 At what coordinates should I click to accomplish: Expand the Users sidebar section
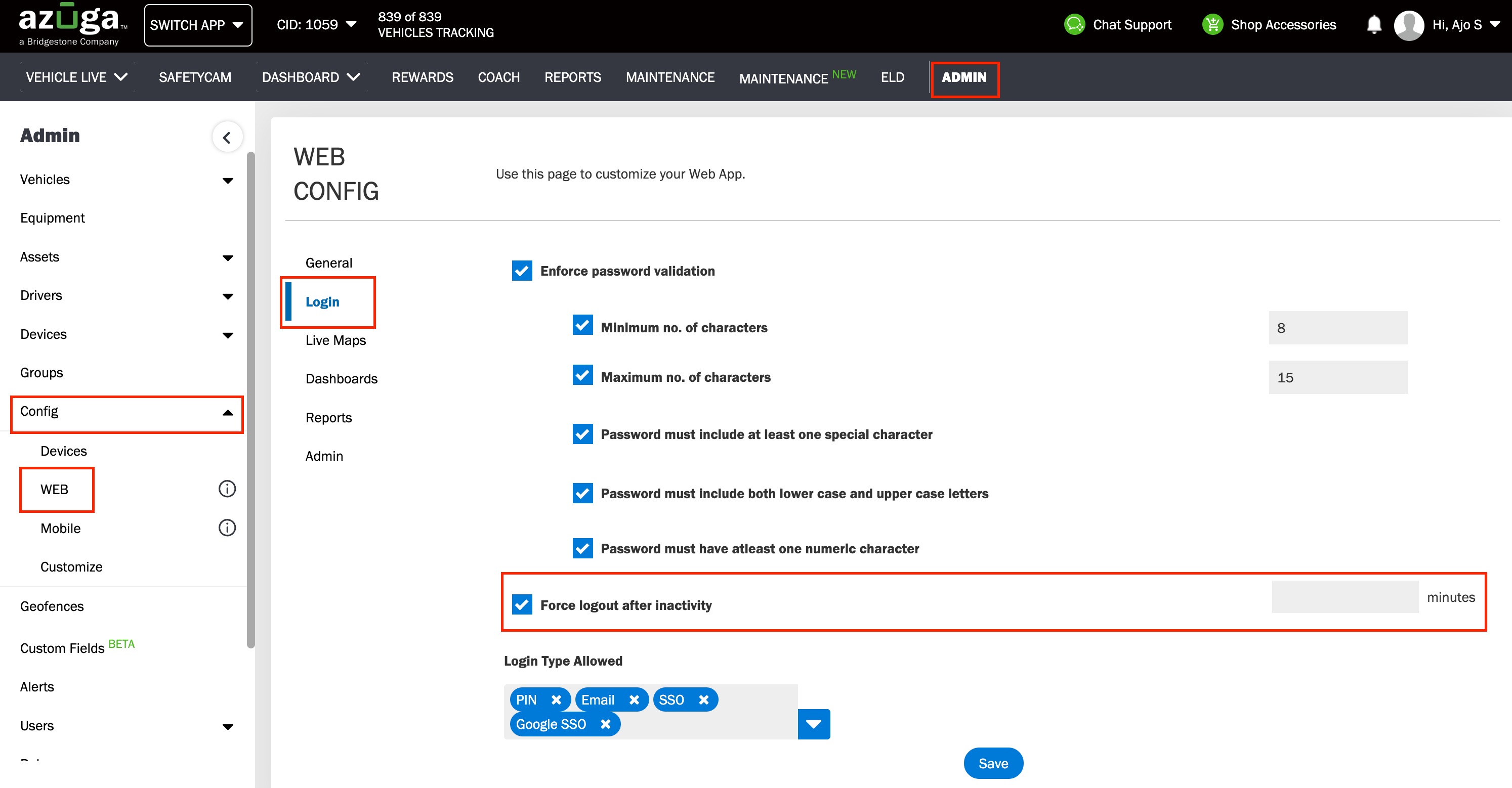tap(228, 727)
